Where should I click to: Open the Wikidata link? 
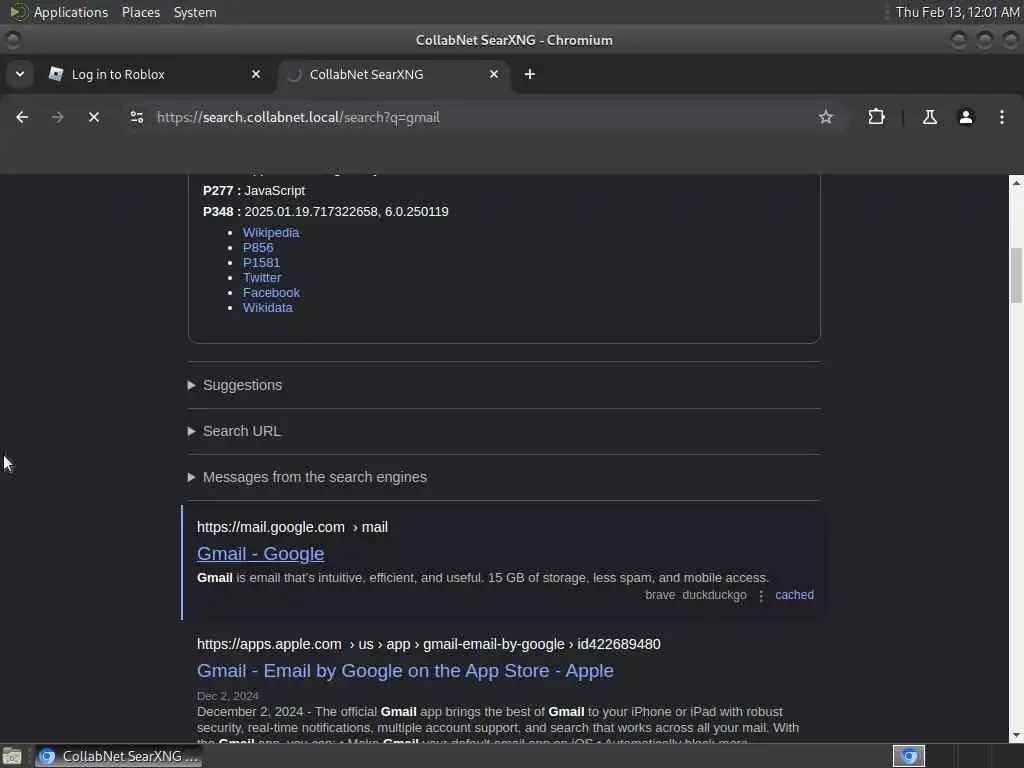tap(268, 308)
